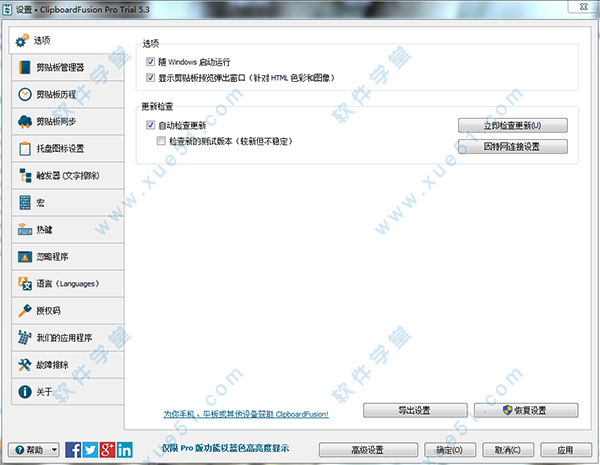Open the Facebook icon link
The width and height of the screenshot is (600, 465).
click(x=73, y=450)
